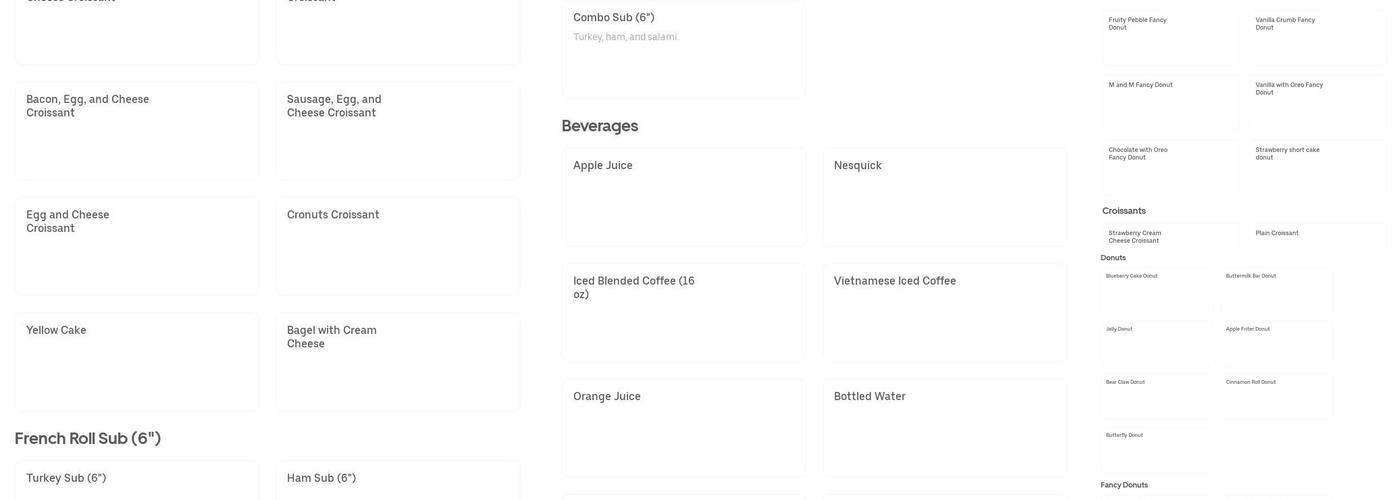Select the Nesquick drink card
Screen dimensions: 1400x500
click(944, 197)
